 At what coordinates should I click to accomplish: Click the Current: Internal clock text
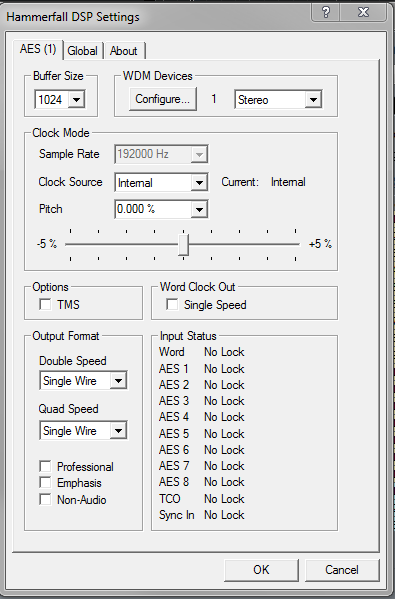pos(264,182)
